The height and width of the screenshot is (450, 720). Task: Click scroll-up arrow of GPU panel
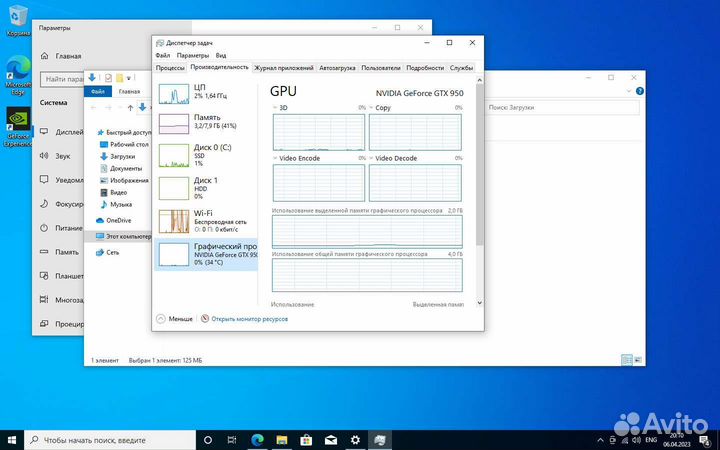pos(479,80)
